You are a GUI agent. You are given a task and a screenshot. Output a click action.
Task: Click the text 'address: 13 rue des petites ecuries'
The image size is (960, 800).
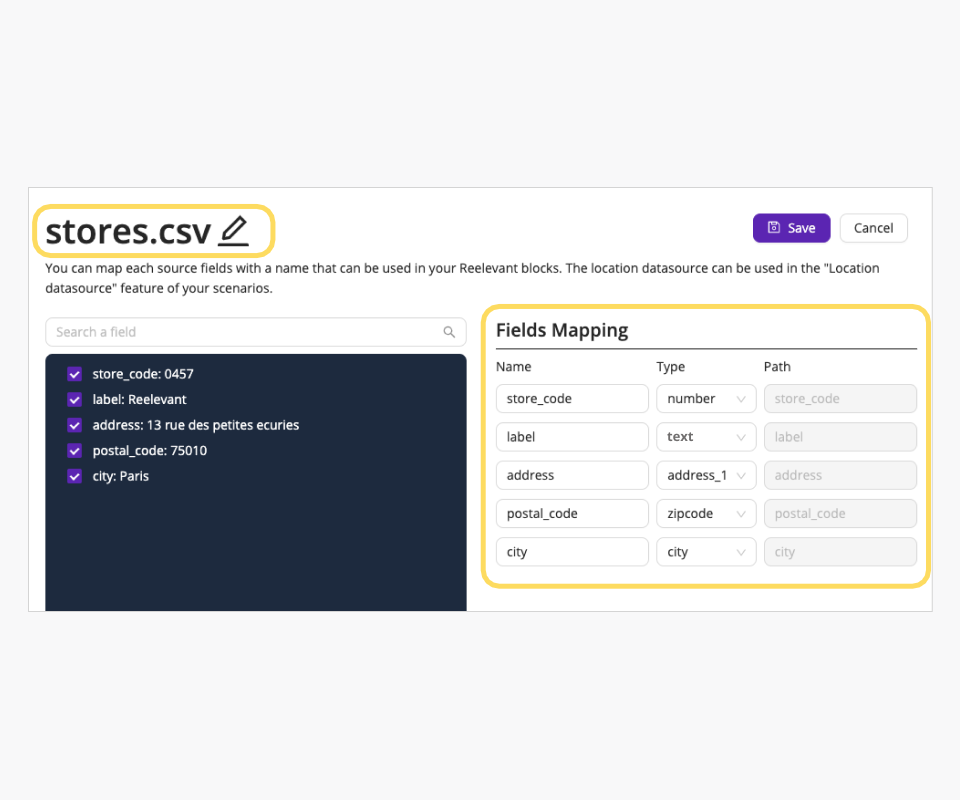click(x=195, y=425)
